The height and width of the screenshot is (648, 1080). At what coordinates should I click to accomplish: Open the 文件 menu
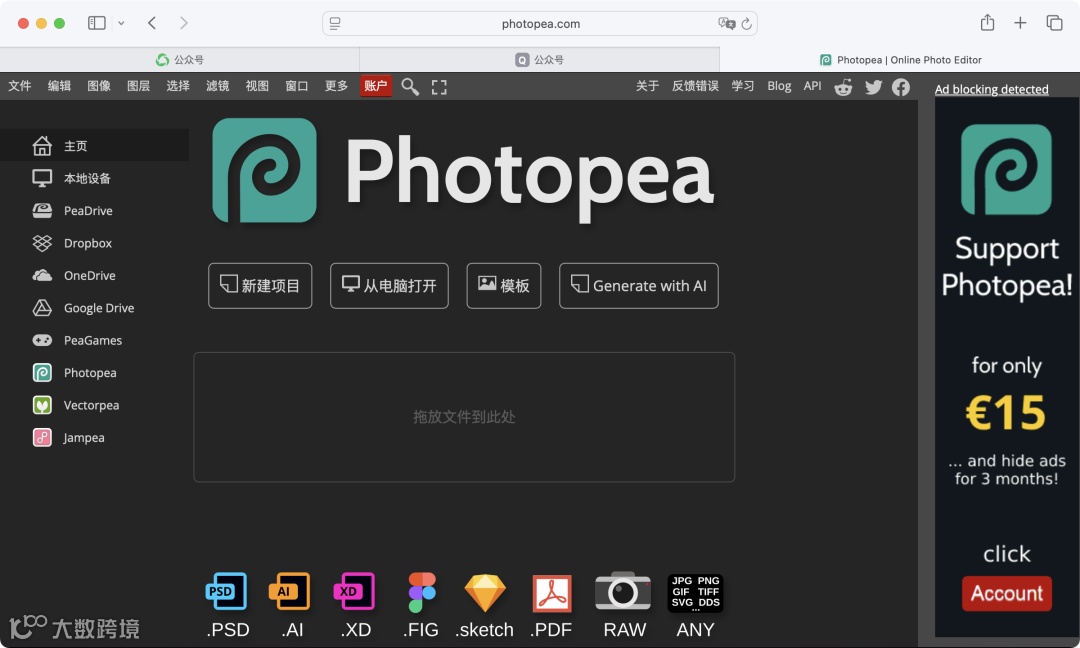(x=19, y=86)
